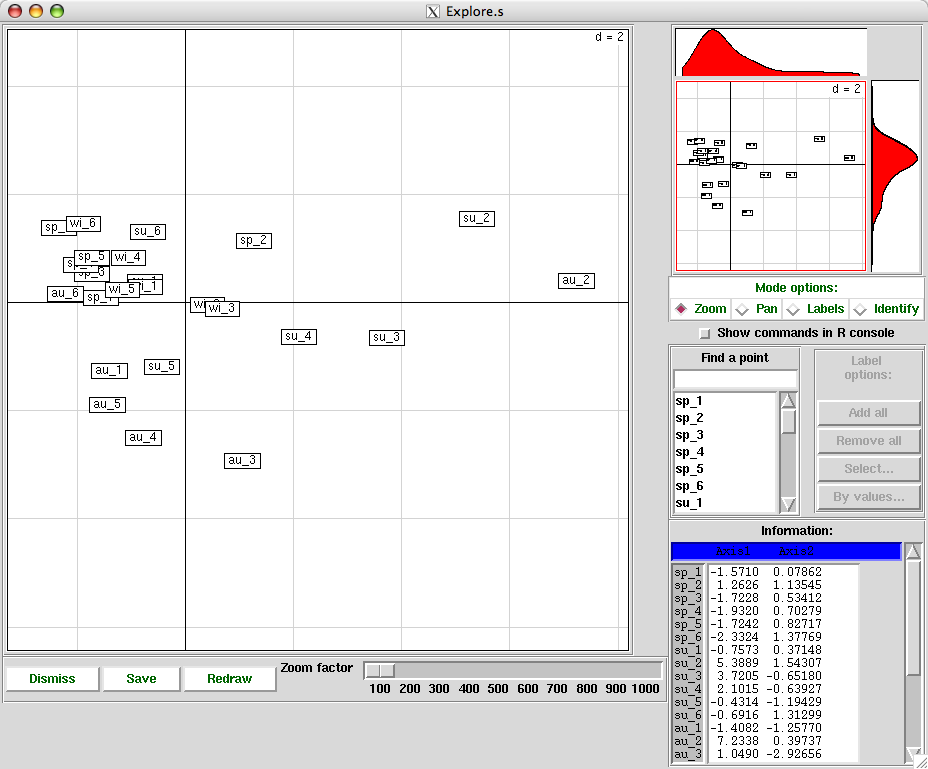
Task: Click Information panel scroll-down arrow
Action: point(913,754)
